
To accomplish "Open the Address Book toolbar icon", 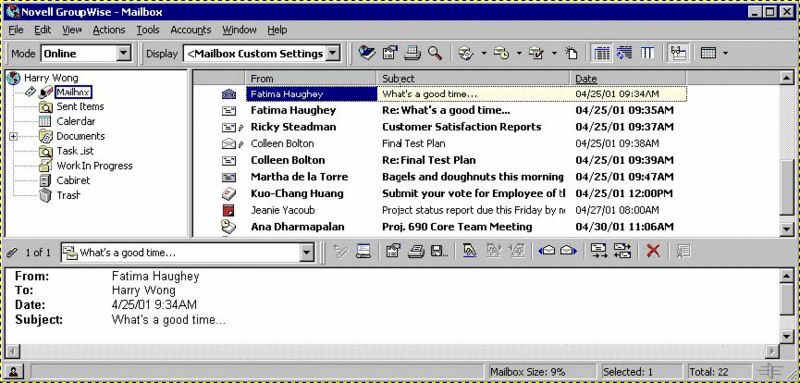I will 366,53.
